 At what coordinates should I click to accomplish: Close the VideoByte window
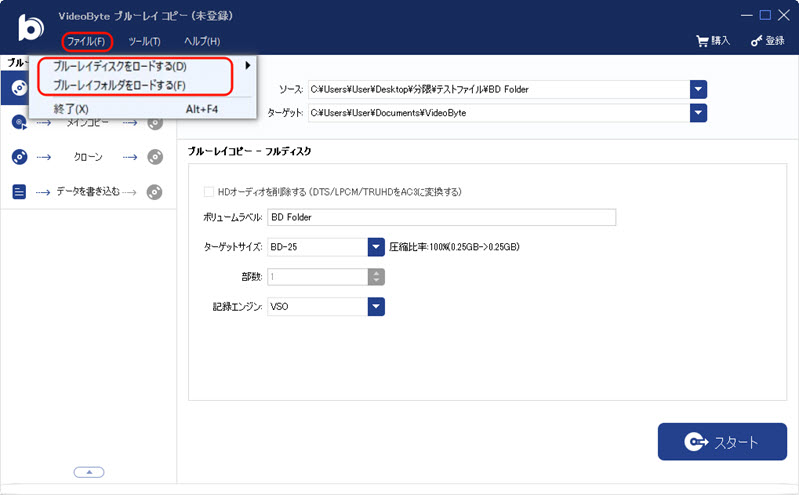pos(784,15)
